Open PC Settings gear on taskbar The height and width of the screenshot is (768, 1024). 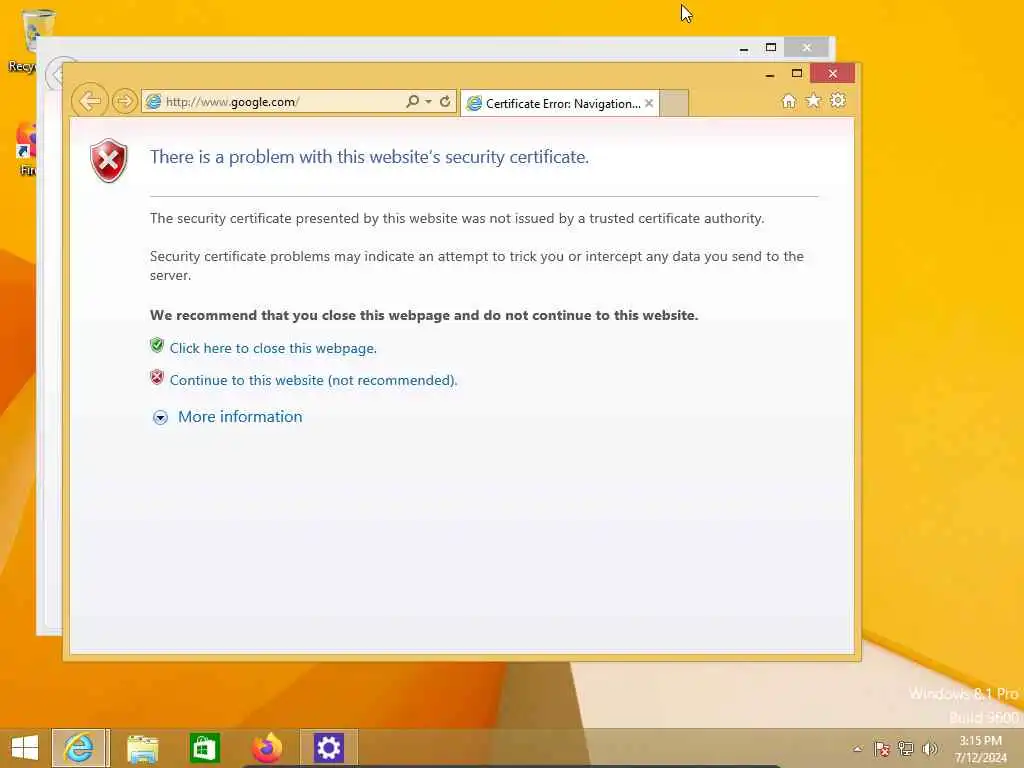pos(328,748)
